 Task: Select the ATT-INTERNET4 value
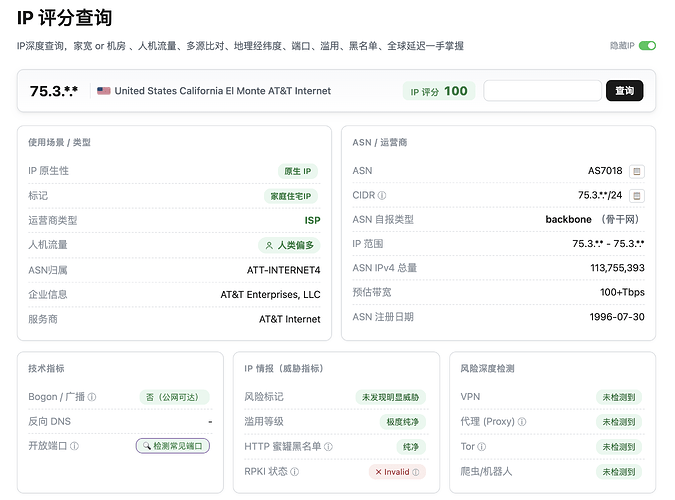(x=283, y=270)
